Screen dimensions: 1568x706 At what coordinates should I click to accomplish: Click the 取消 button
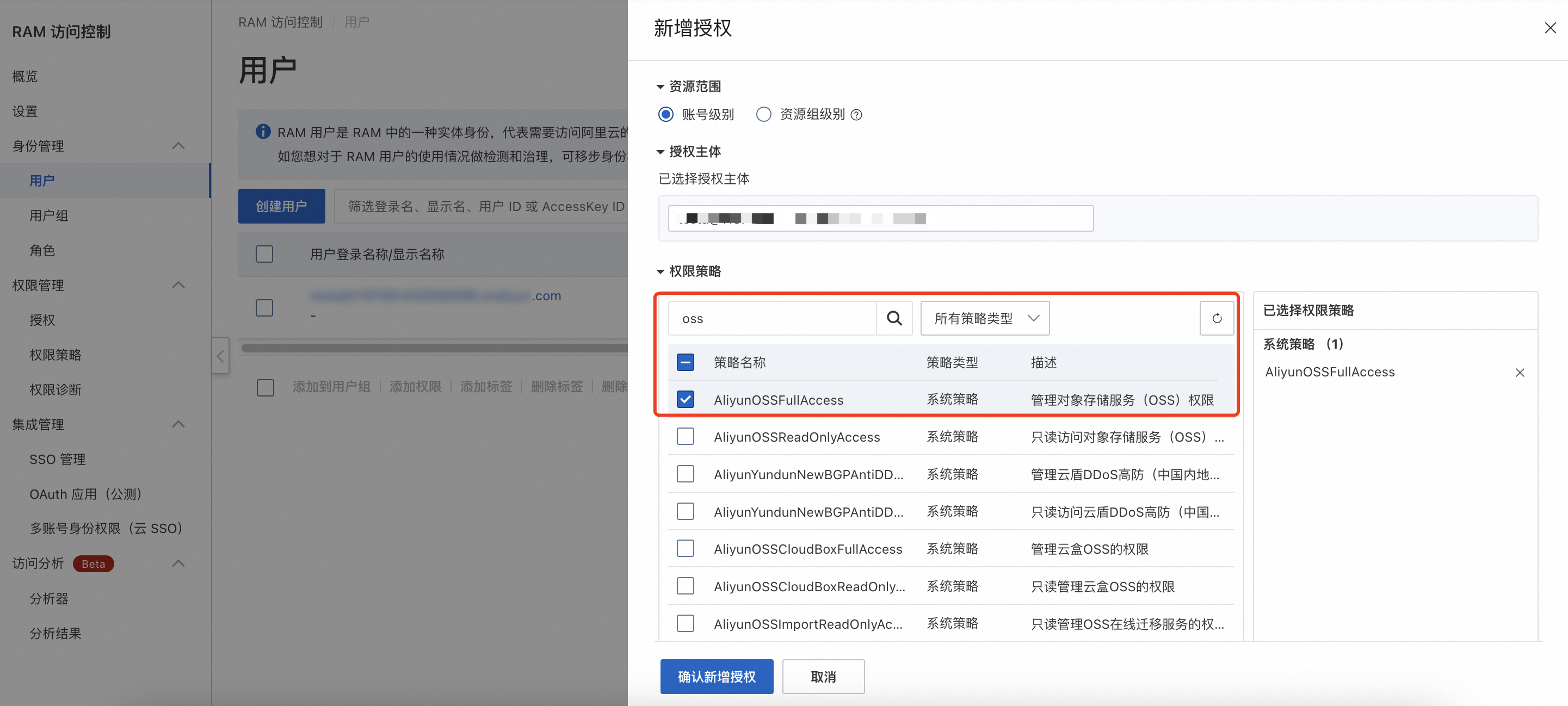pyautogui.click(x=823, y=676)
